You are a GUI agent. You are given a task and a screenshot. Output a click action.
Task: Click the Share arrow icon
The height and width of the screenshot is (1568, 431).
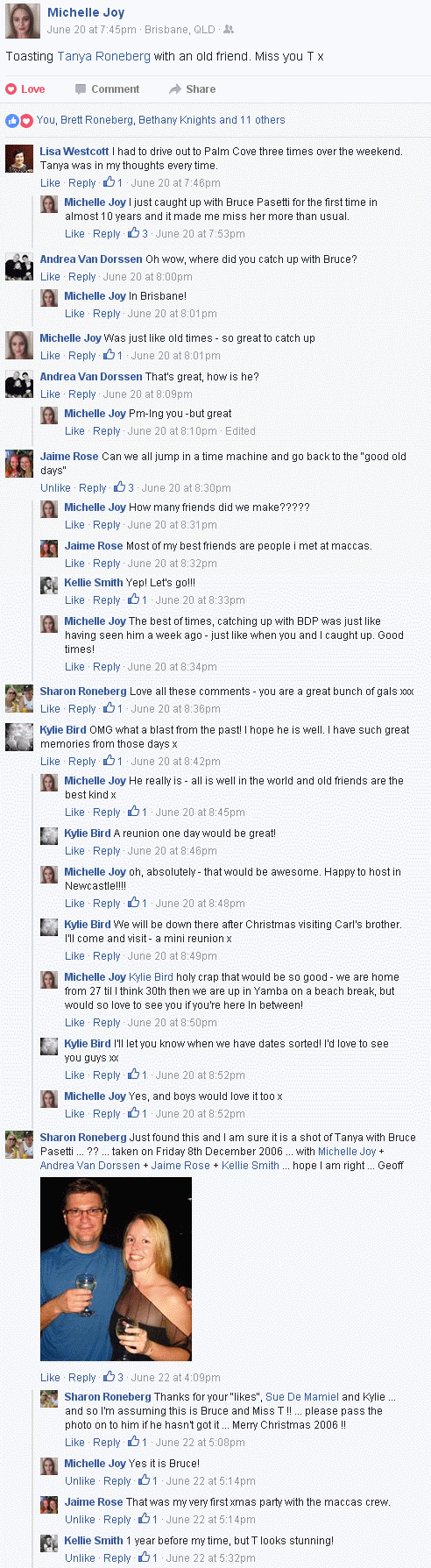pos(175,89)
